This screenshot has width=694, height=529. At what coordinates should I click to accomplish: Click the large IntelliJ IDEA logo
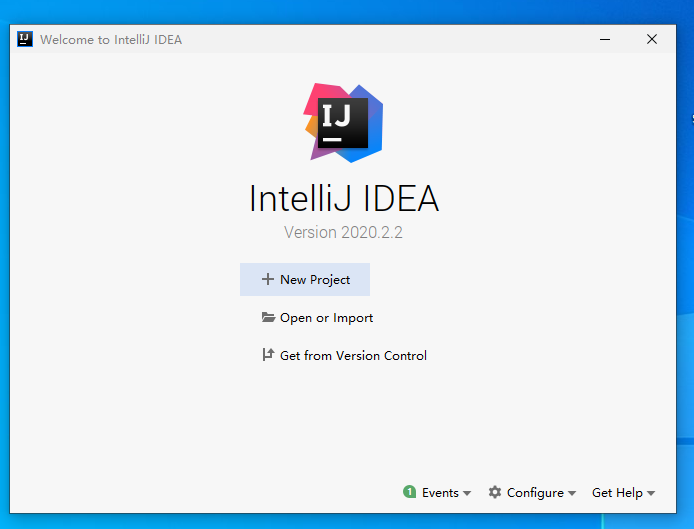pyautogui.click(x=343, y=123)
